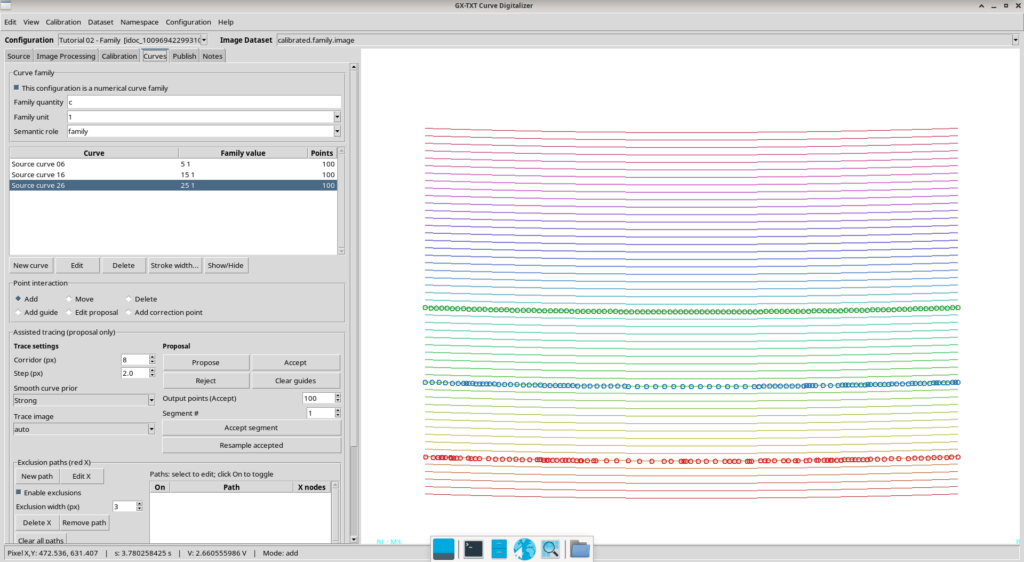1024x562 pixels.
Task: Increase the Corridor (px) spinner value
Action: click(152, 358)
